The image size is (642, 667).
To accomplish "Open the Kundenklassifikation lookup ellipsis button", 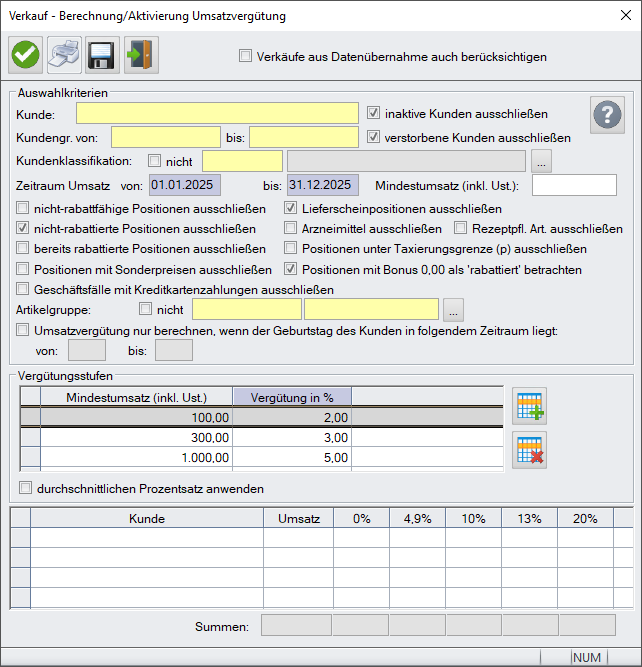I will click(541, 161).
